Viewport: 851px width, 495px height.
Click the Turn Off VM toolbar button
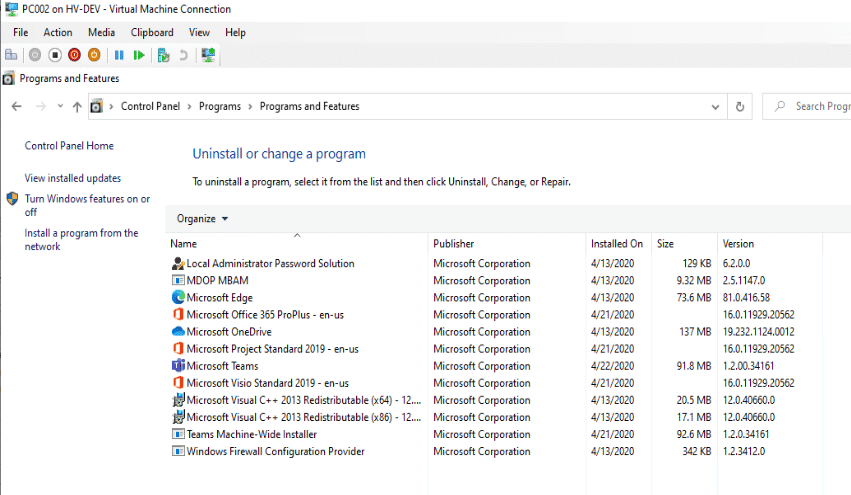(x=55, y=55)
